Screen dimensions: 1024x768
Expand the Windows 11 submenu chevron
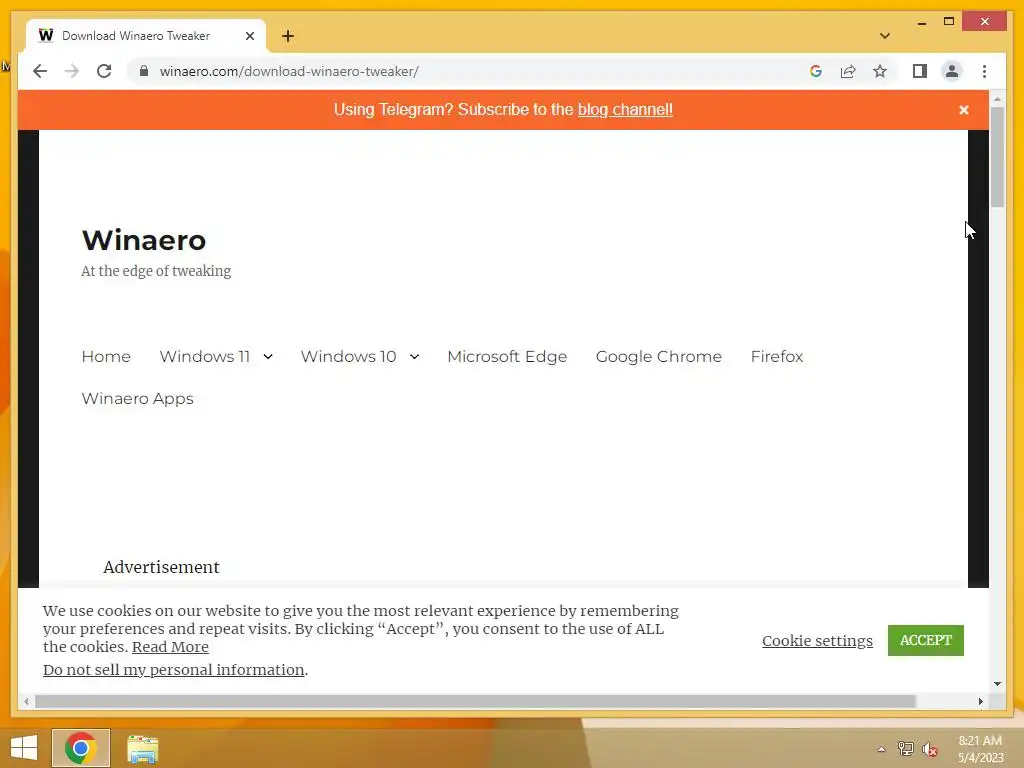tap(268, 357)
